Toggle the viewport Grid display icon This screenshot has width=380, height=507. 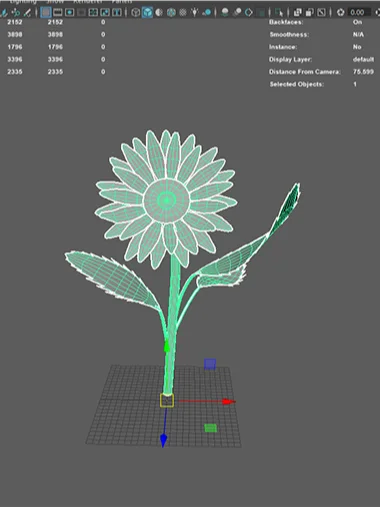pyautogui.click(x=46, y=13)
